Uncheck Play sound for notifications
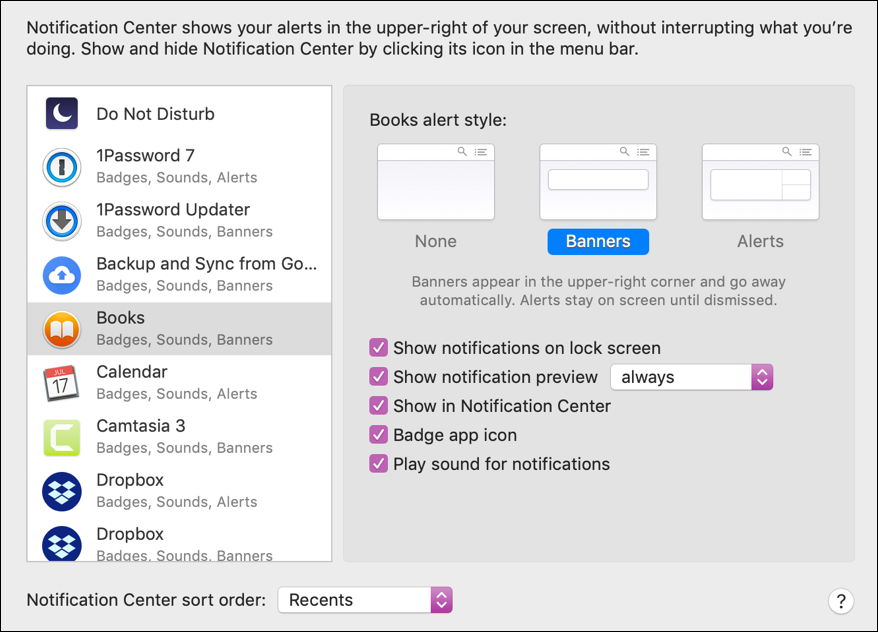 point(378,463)
